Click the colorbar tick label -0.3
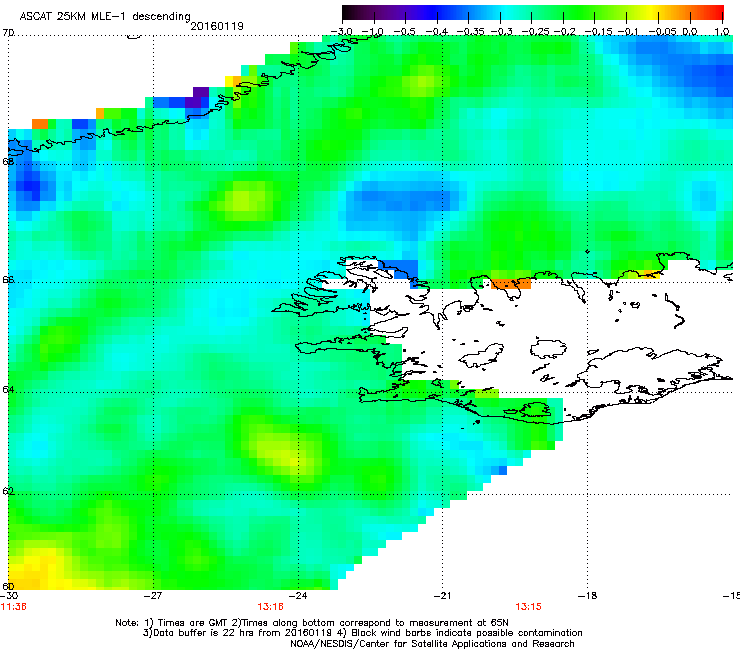 502,32
